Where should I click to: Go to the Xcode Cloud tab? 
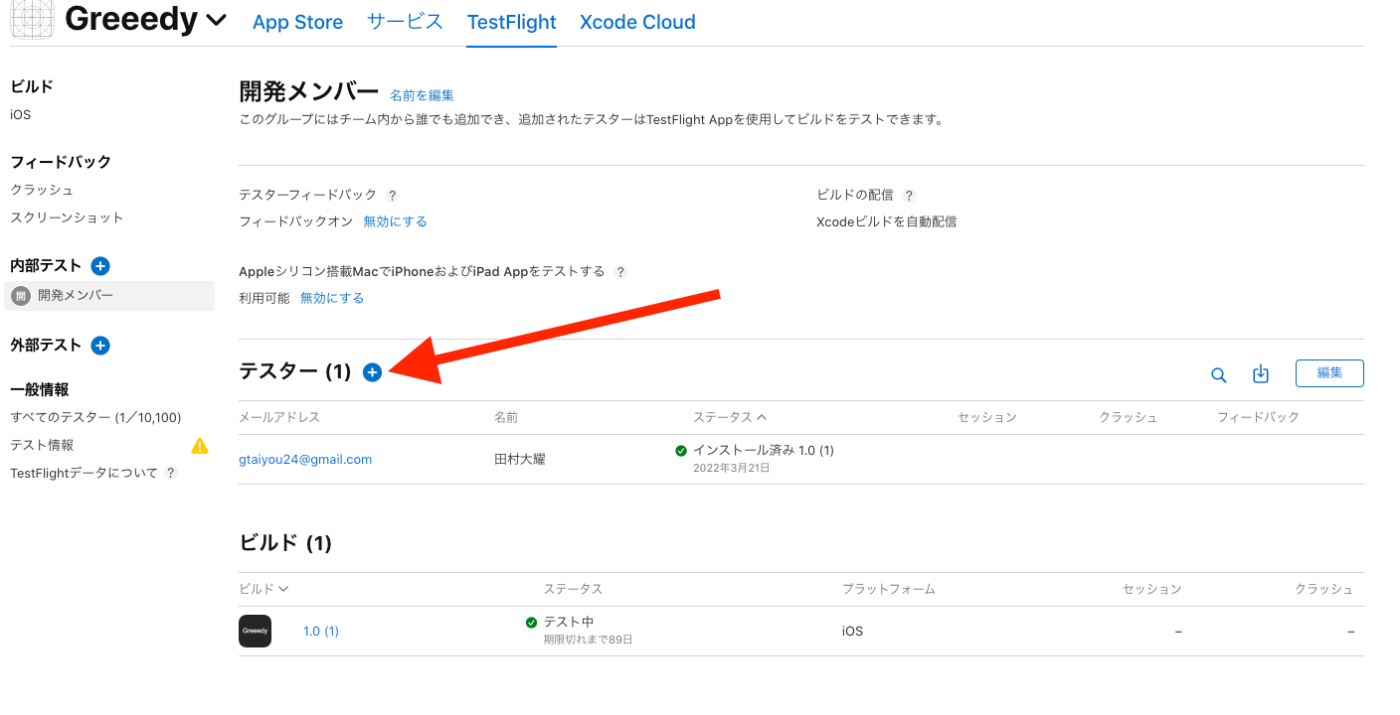(x=638, y=22)
